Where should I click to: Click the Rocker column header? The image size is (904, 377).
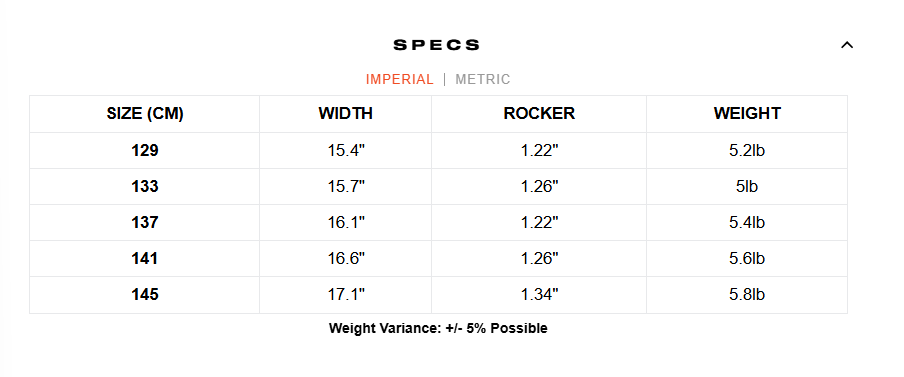tap(539, 114)
